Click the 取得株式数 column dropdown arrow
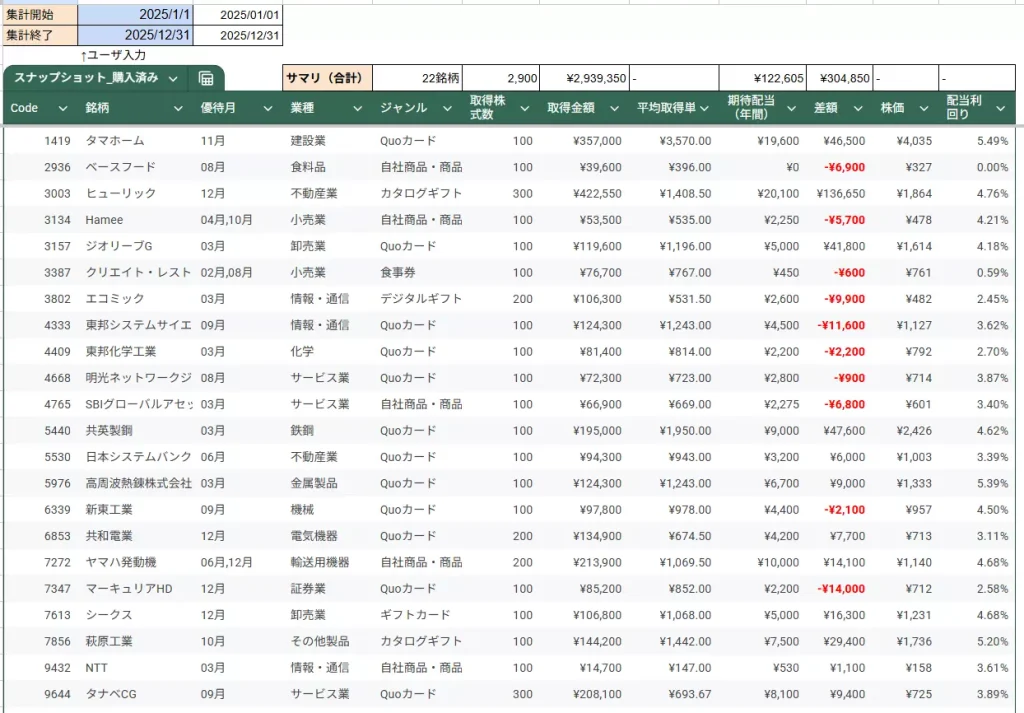 pos(524,108)
